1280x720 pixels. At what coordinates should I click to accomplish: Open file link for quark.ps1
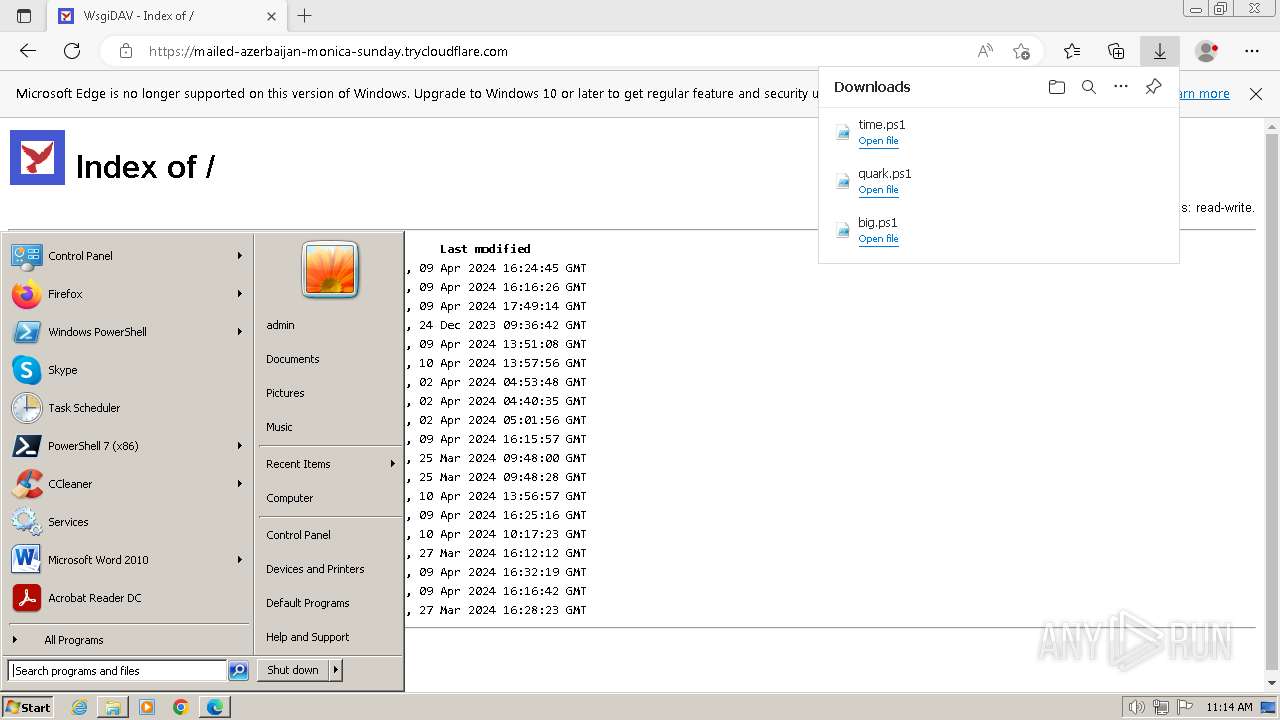click(878, 190)
